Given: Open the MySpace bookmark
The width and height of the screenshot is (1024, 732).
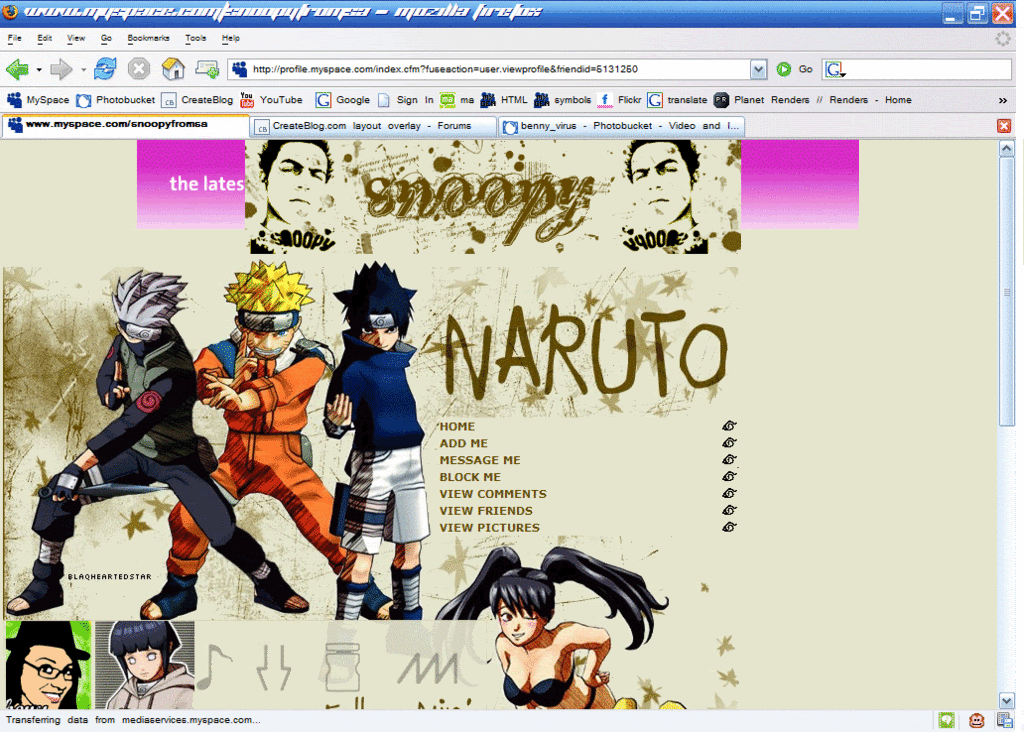Looking at the screenshot, I should [x=38, y=100].
